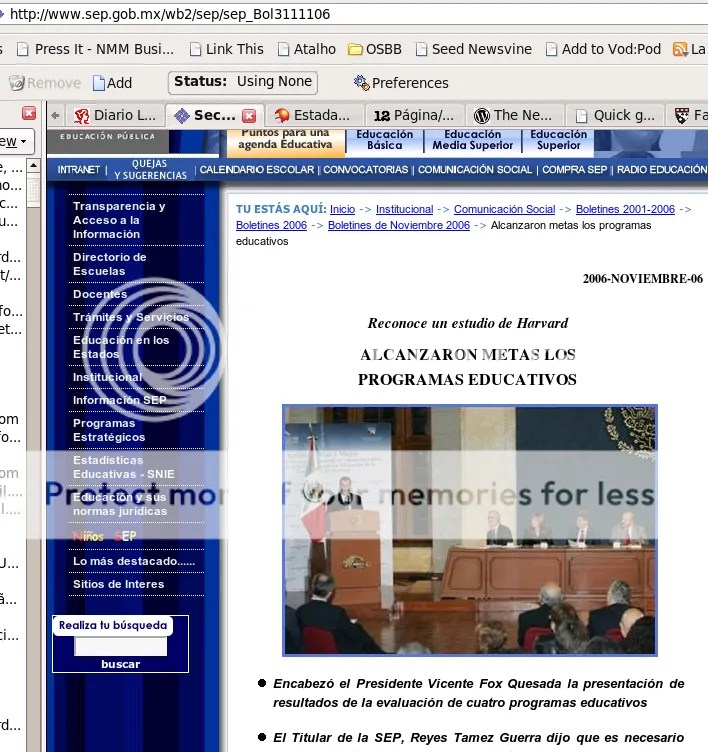Open Directorio de Escuelas
The height and width of the screenshot is (752, 708).
109,264
